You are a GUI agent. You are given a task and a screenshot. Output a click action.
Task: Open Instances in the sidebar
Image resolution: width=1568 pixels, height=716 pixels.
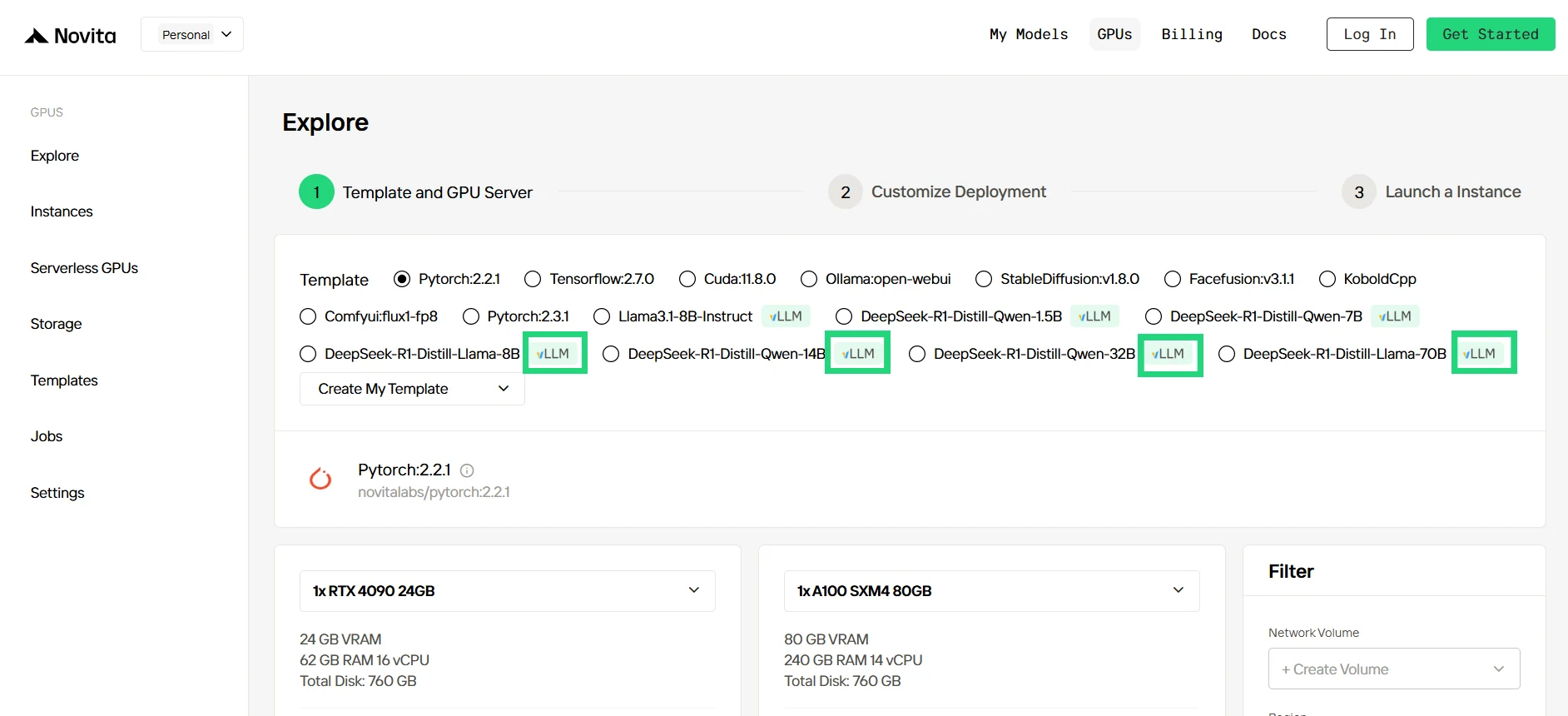click(x=62, y=211)
